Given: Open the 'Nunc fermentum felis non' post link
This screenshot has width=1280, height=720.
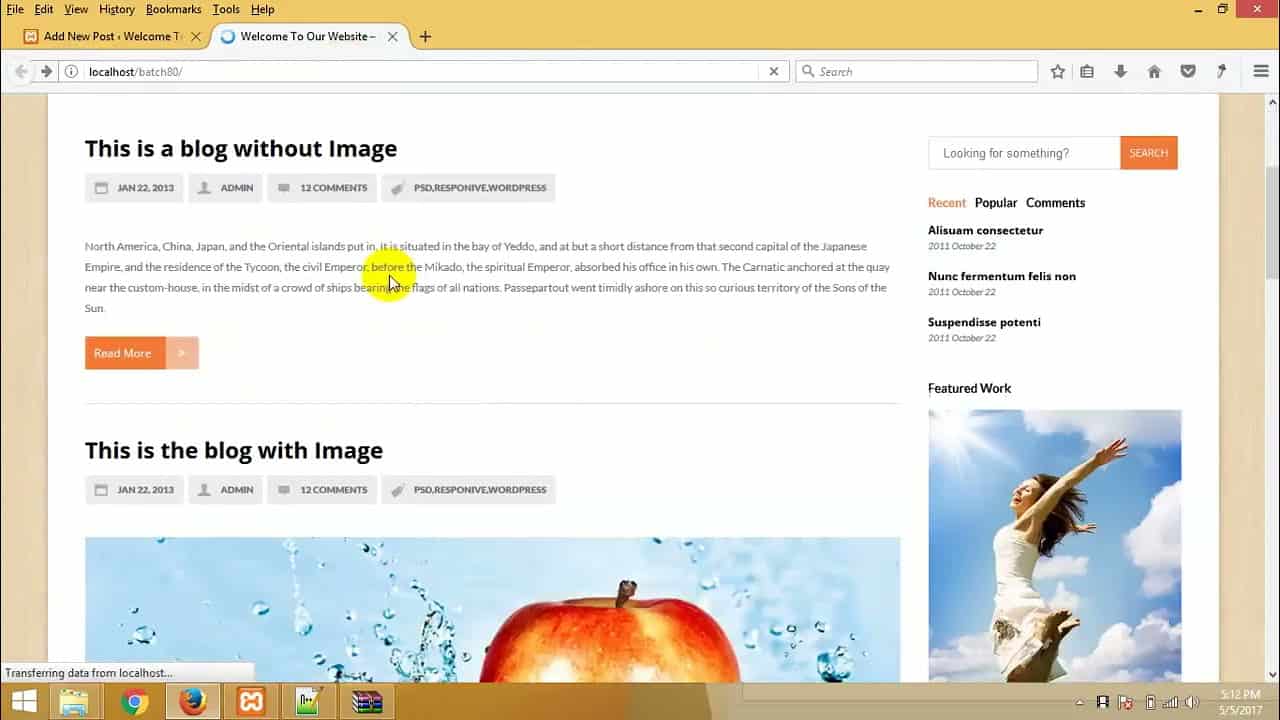Looking at the screenshot, I should 1001,276.
